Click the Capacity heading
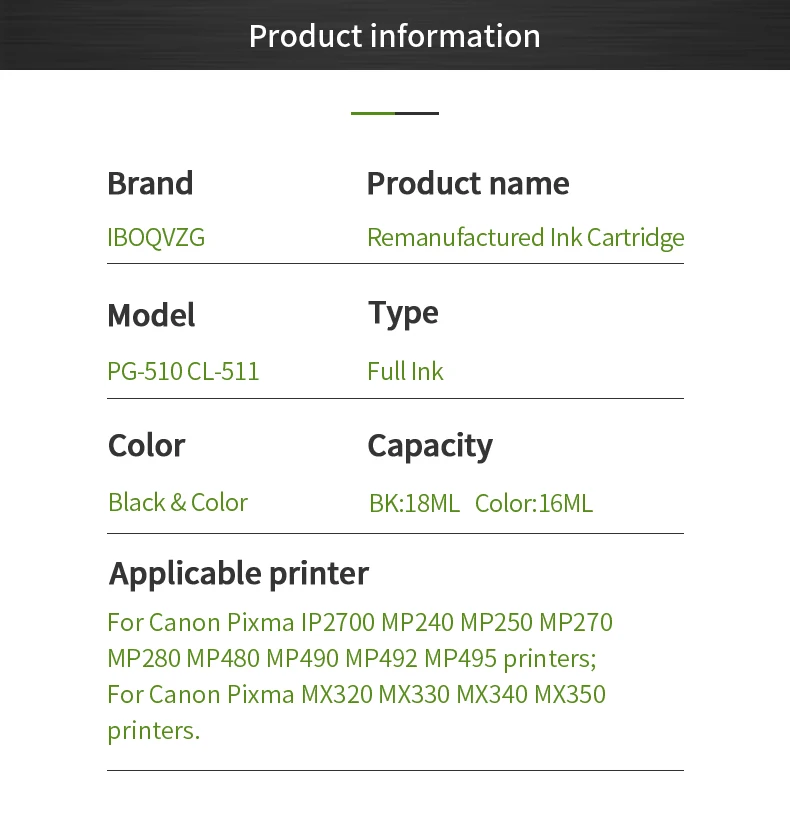Viewport: 790px width, 832px height. (x=430, y=446)
